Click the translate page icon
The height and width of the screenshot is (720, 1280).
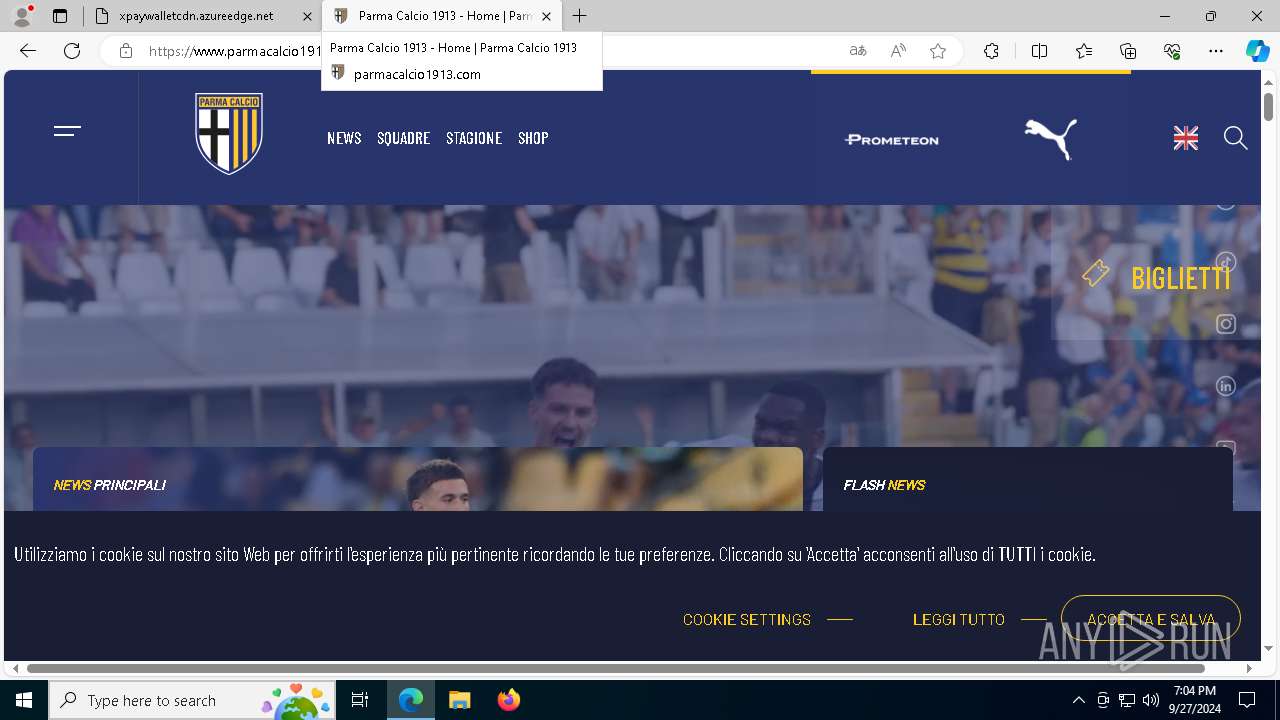[x=858, y=51]
